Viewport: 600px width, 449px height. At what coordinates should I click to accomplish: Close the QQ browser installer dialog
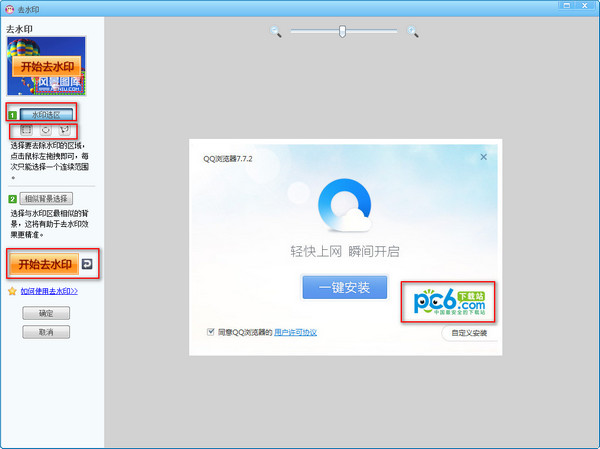pyautogui.click(x=483, y=156)
